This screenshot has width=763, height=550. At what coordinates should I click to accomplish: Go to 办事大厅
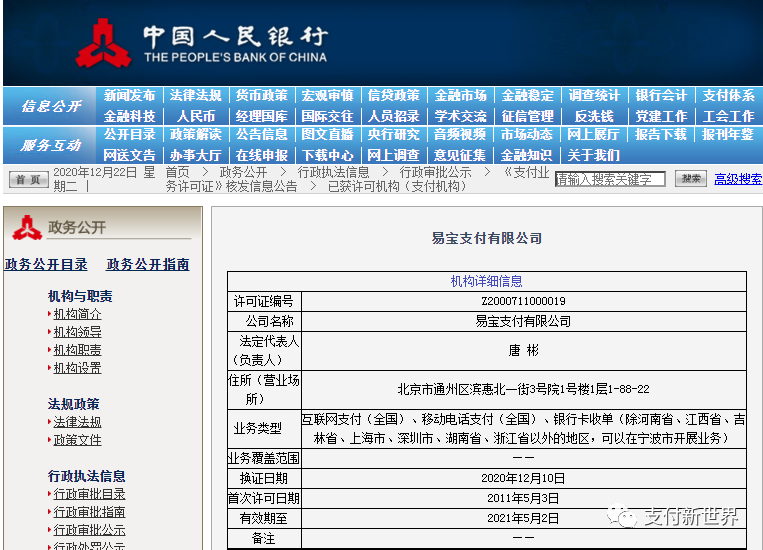[196, 155]
